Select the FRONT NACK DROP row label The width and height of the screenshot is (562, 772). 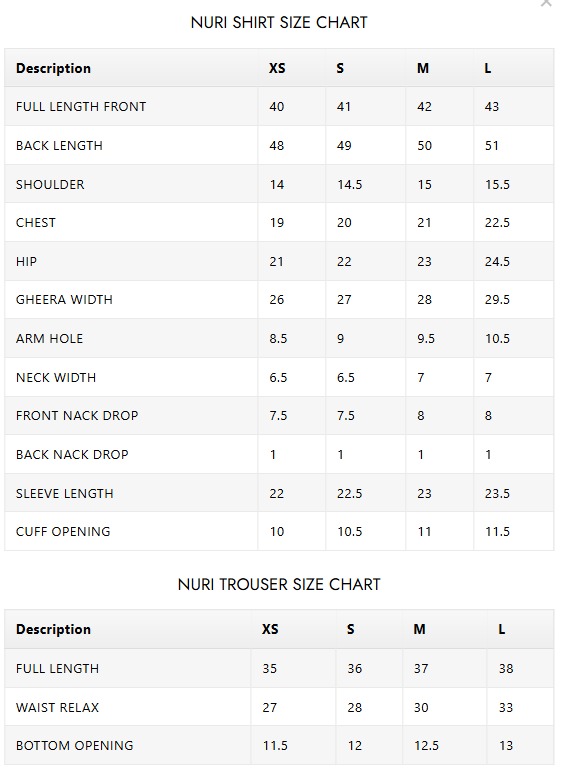(x=77, y=416)
